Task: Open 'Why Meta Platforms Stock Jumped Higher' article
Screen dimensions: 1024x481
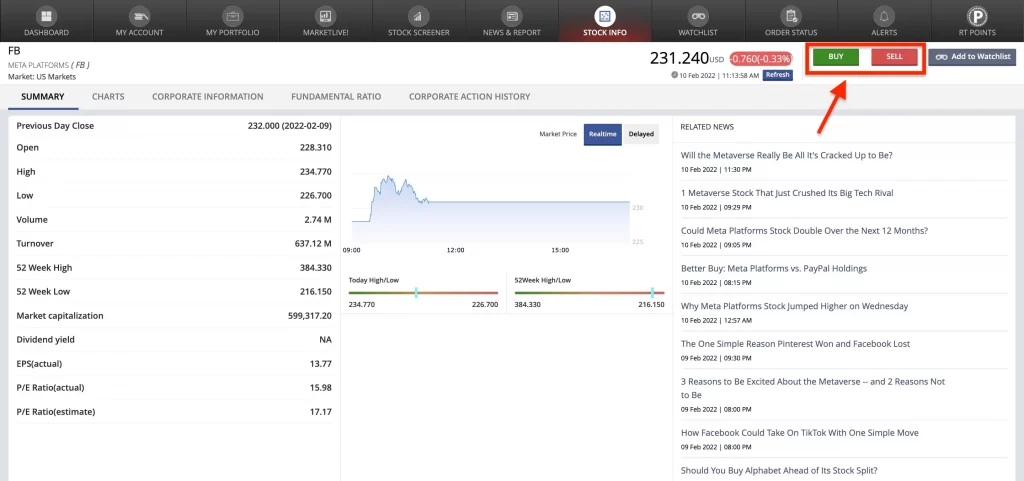Action: point(794,306)
